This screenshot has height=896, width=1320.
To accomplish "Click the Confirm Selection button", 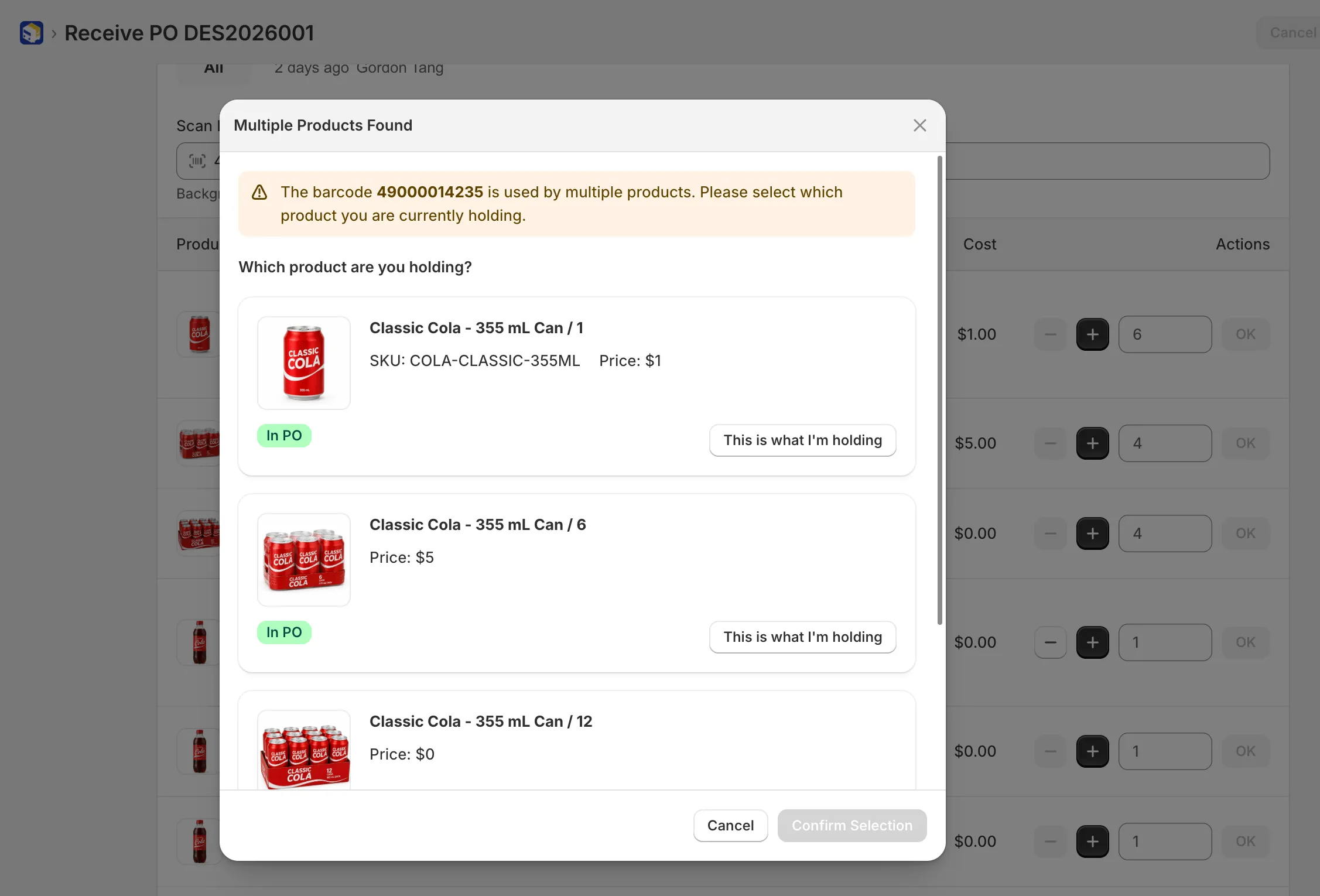I will (851, 826).
